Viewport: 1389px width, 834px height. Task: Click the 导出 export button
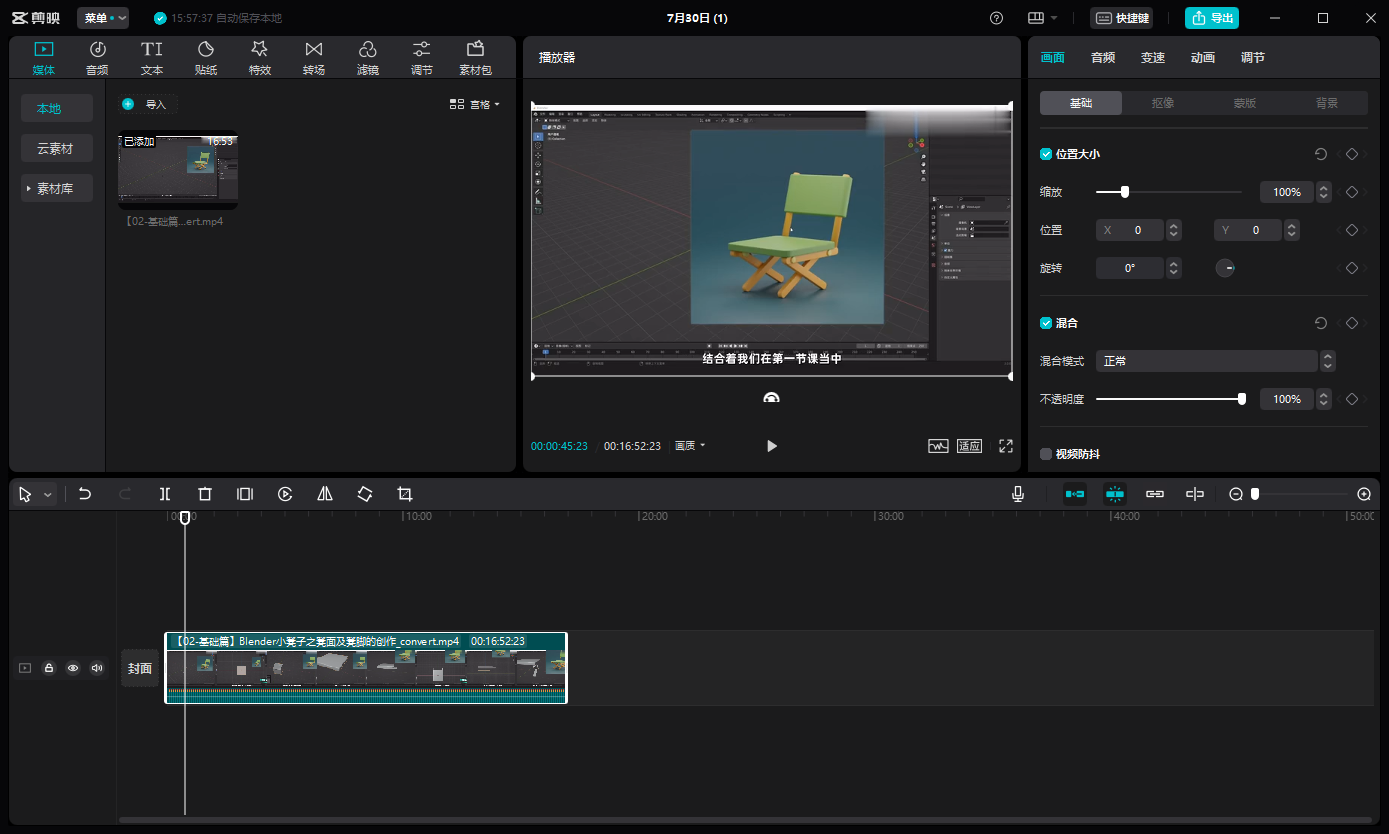(1212, 18)
